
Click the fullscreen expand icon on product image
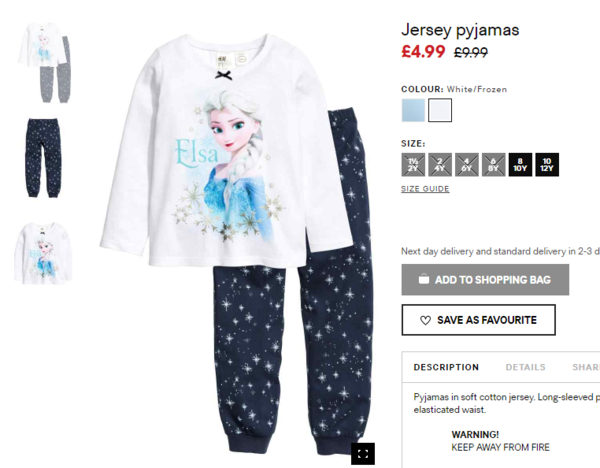point(363,454)
